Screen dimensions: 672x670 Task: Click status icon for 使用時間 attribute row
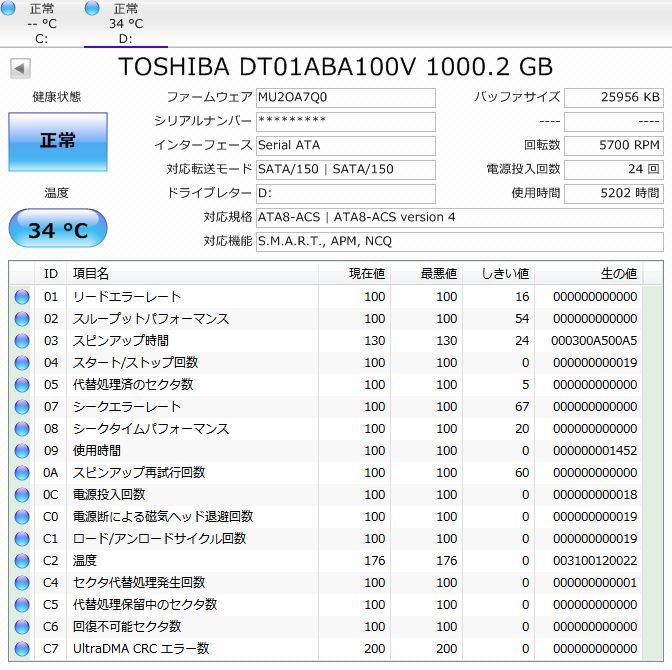(x=22, y=451)
